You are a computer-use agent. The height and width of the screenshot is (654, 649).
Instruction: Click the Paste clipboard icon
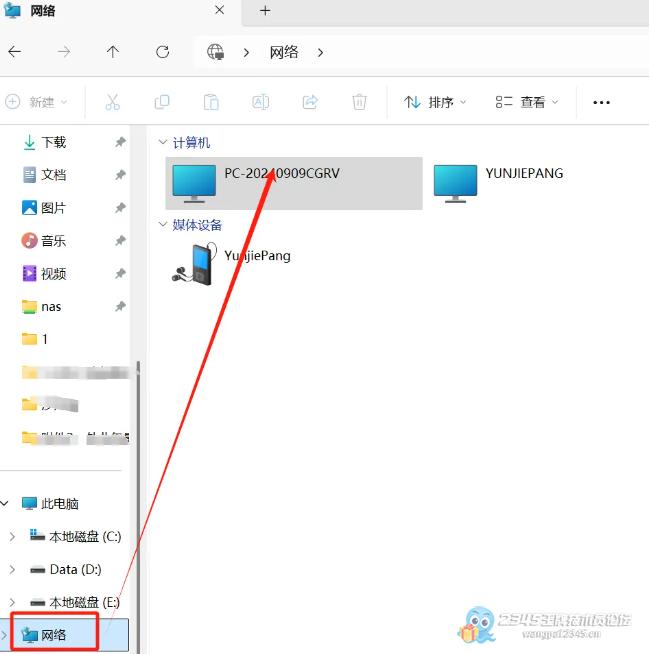(x=211, y=102)
